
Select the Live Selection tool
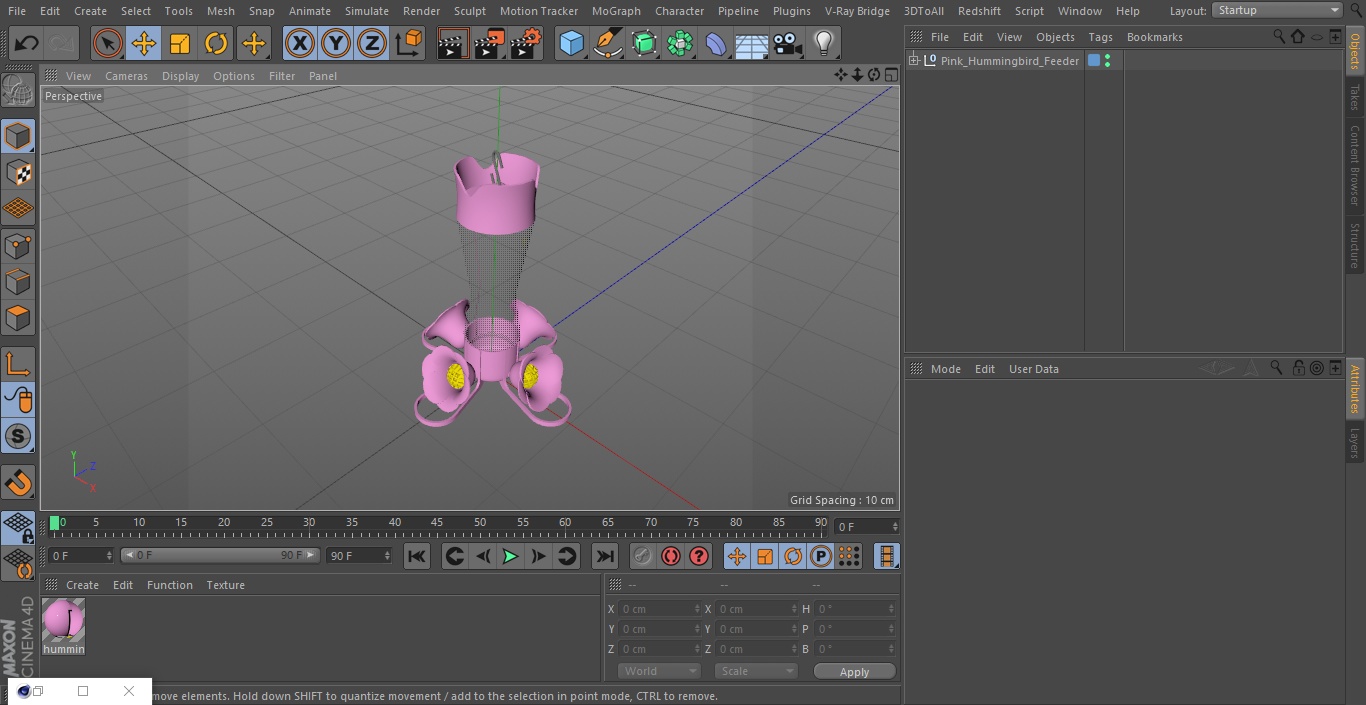point(108,43)
